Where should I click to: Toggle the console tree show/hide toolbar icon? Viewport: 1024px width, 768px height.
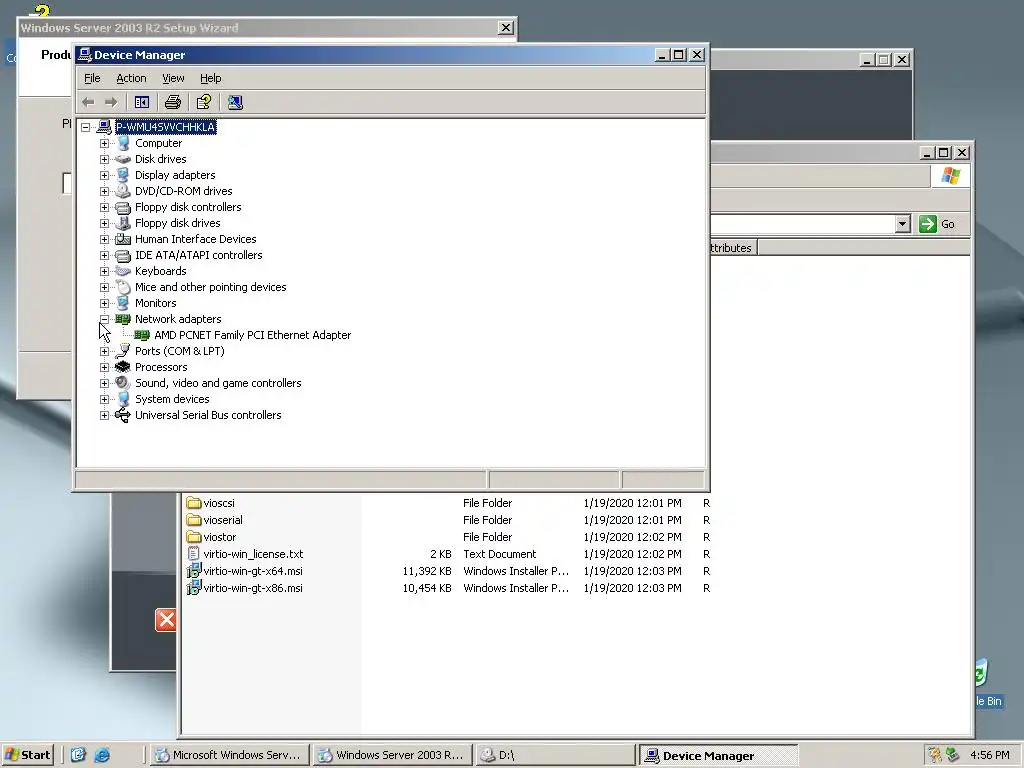pos(142,103)
